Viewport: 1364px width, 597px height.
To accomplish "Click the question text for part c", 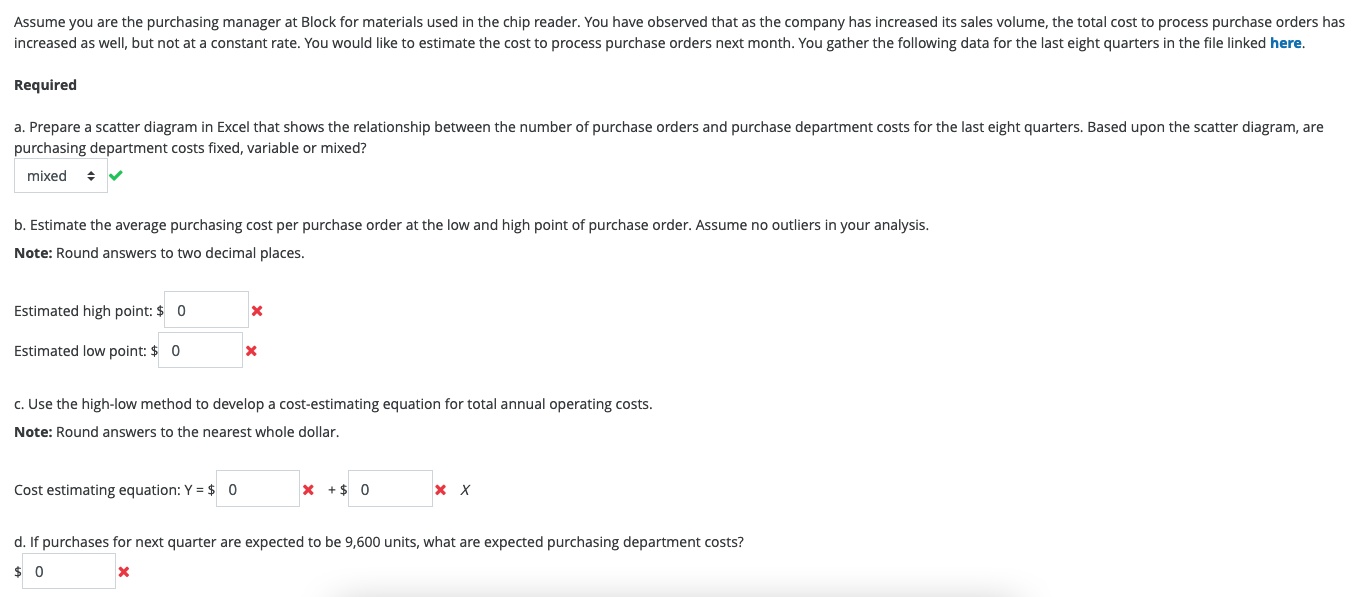I will click(x=333, y=403).
